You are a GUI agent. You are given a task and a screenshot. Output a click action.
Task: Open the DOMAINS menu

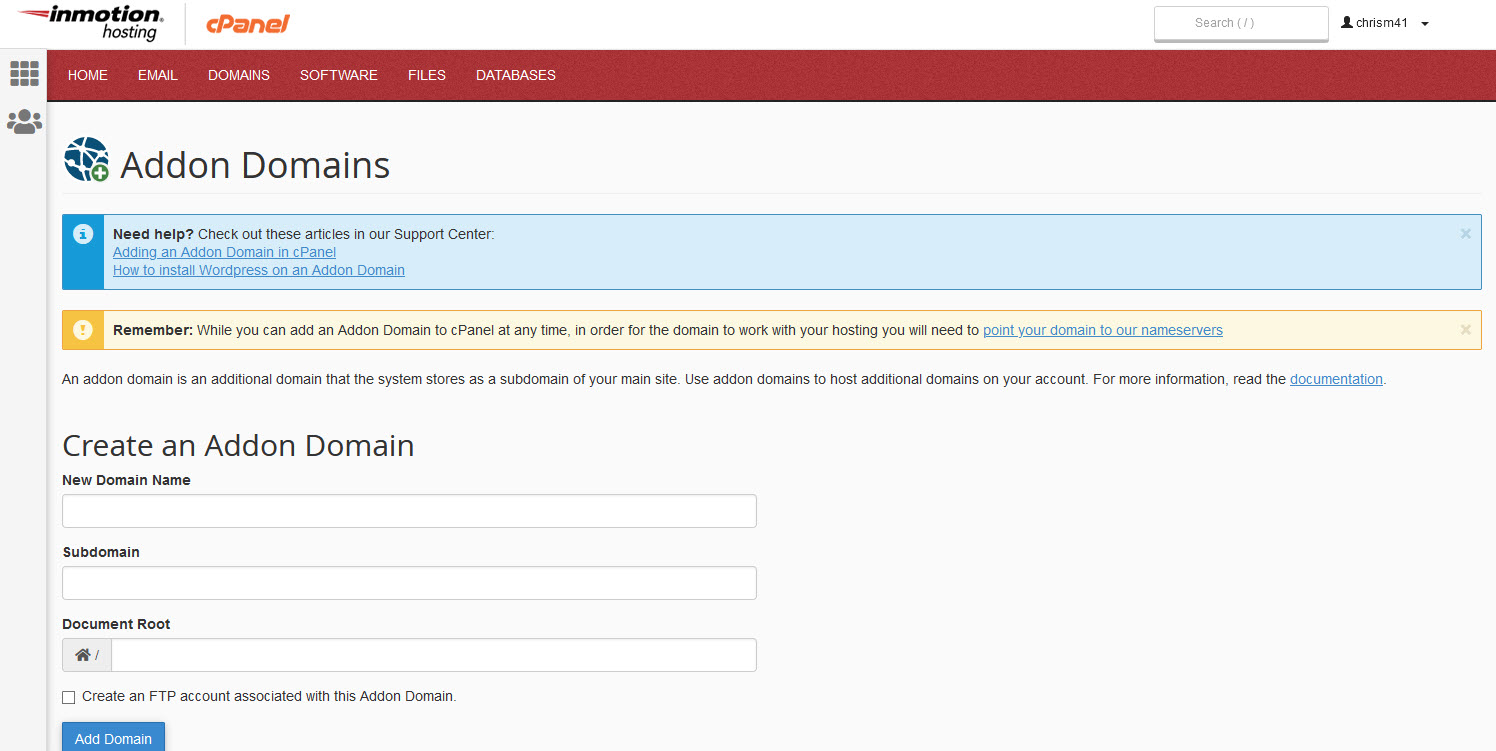click(x=239, y=75)
